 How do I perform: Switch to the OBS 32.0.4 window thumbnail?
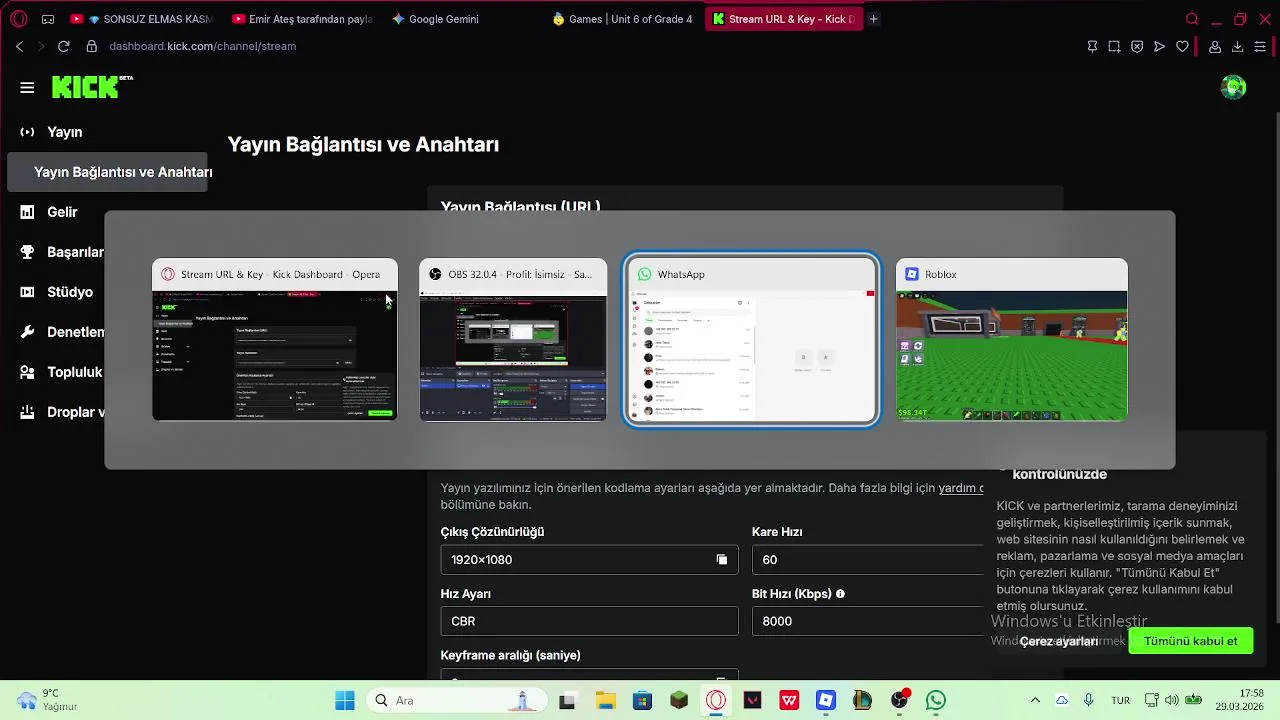pyautogui.click(x=513, y=340)
